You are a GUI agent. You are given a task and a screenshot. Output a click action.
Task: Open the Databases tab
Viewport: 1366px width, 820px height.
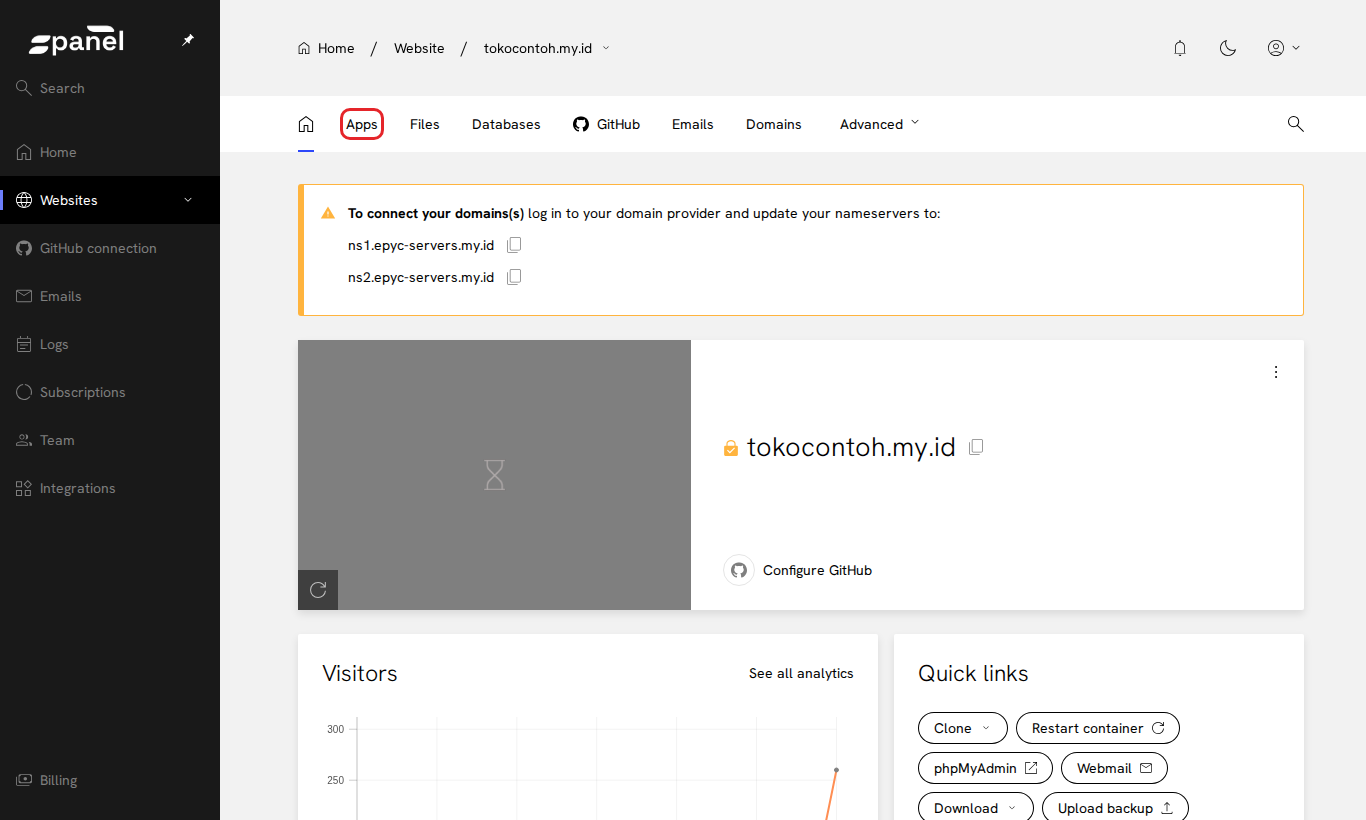pyautogui.click(x=506, y=124)
